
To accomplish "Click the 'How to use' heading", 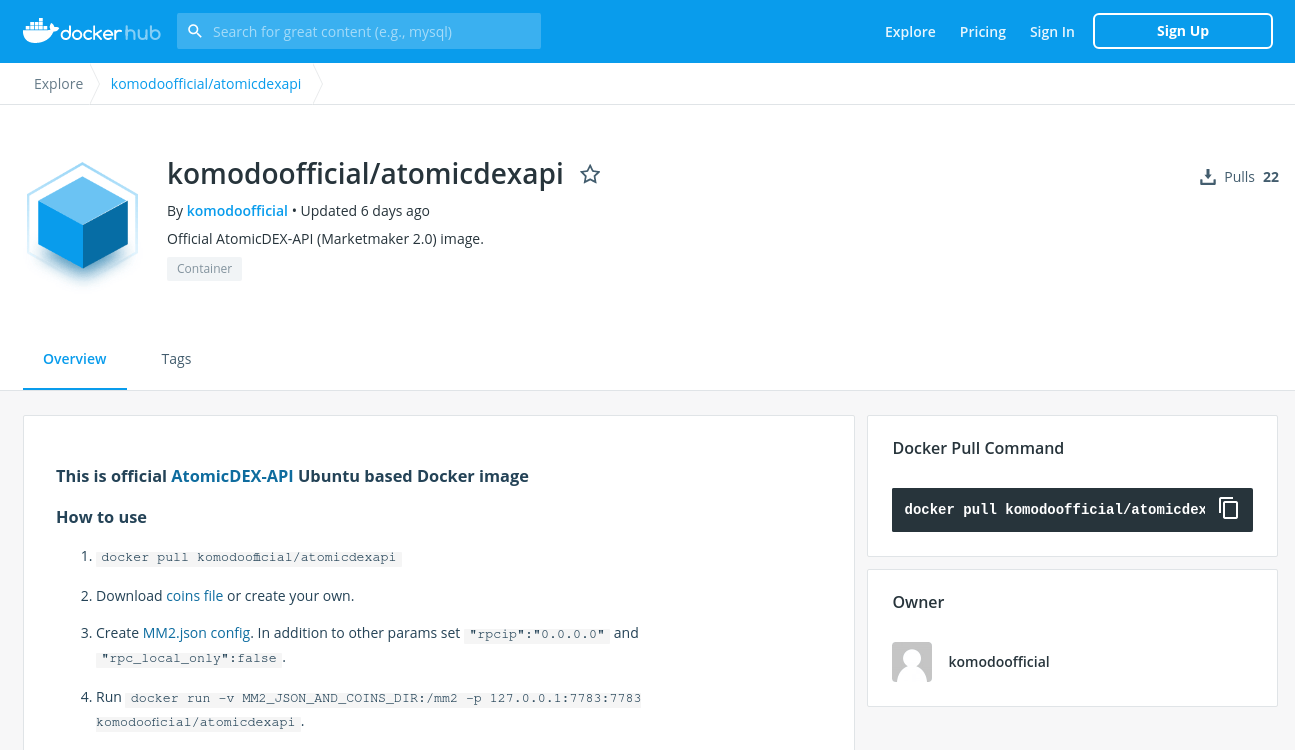I will 101,517.
